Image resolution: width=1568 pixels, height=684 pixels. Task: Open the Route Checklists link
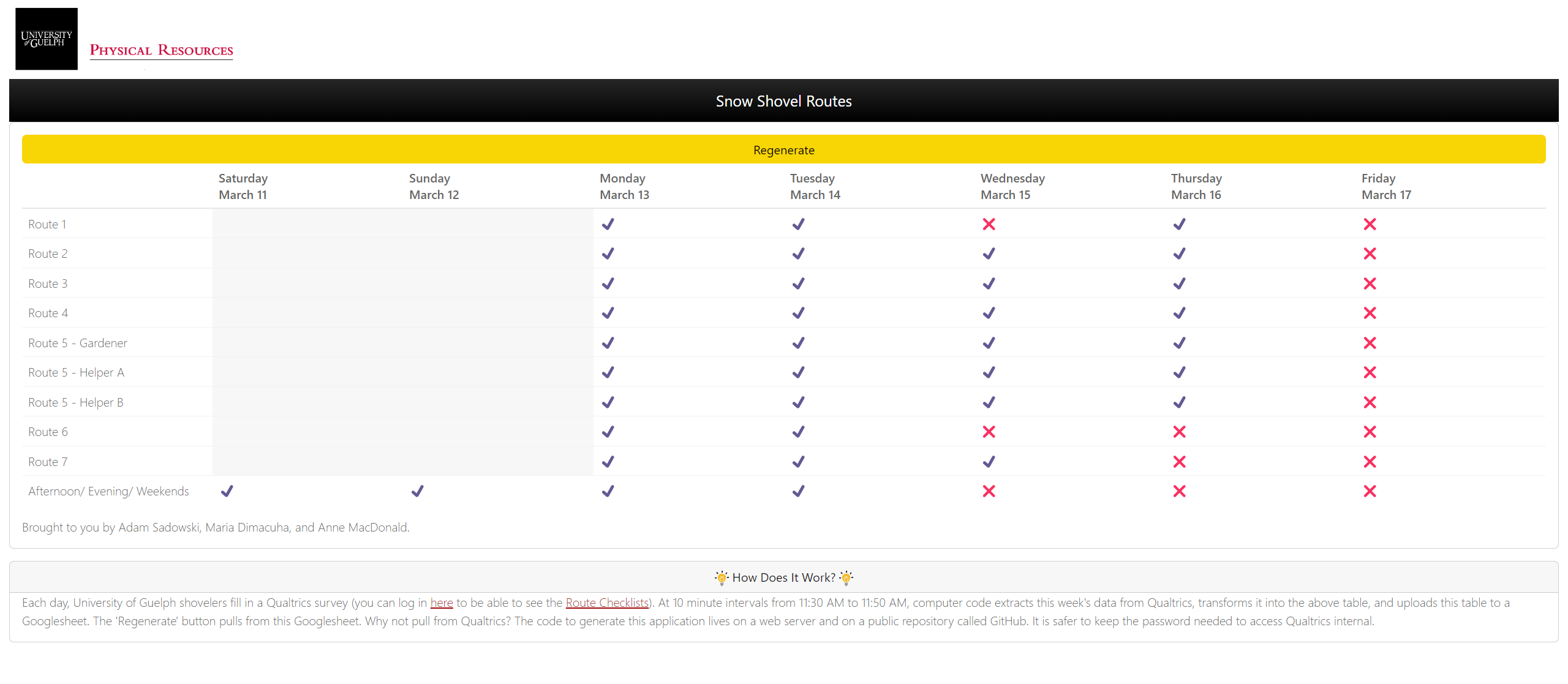coord(606,603)
